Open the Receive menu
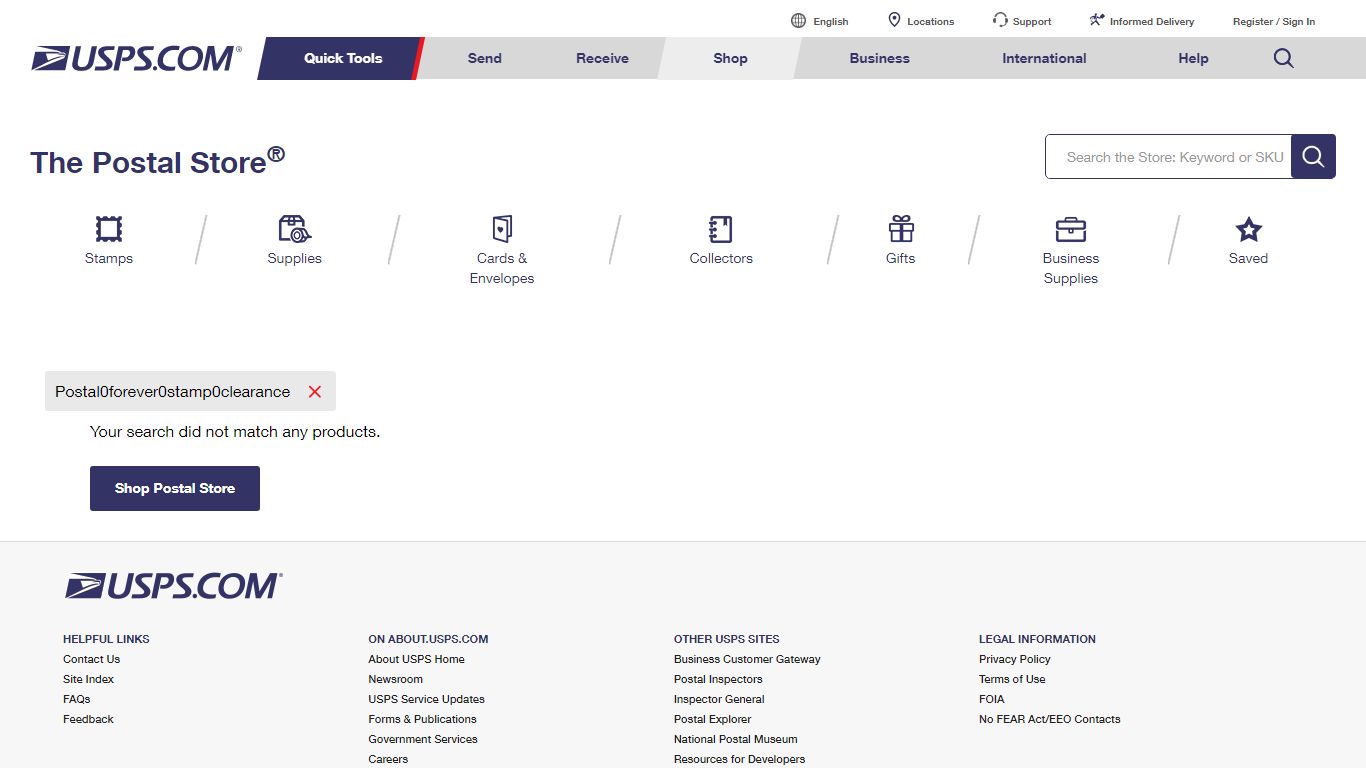Image resolution: width=1366 pixels, height=768 pixels. point(602,58)
